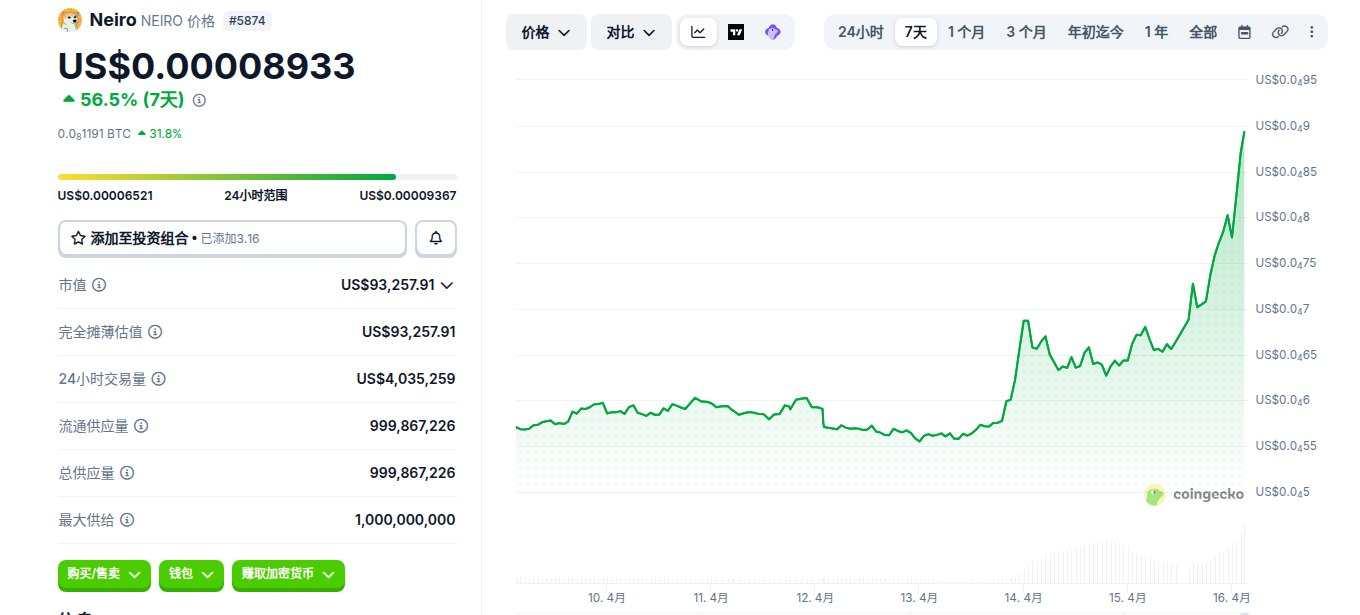Open info icon next to 完全摊薄估值
This screenshot has width=1360, height=615.
click(155, 332)
